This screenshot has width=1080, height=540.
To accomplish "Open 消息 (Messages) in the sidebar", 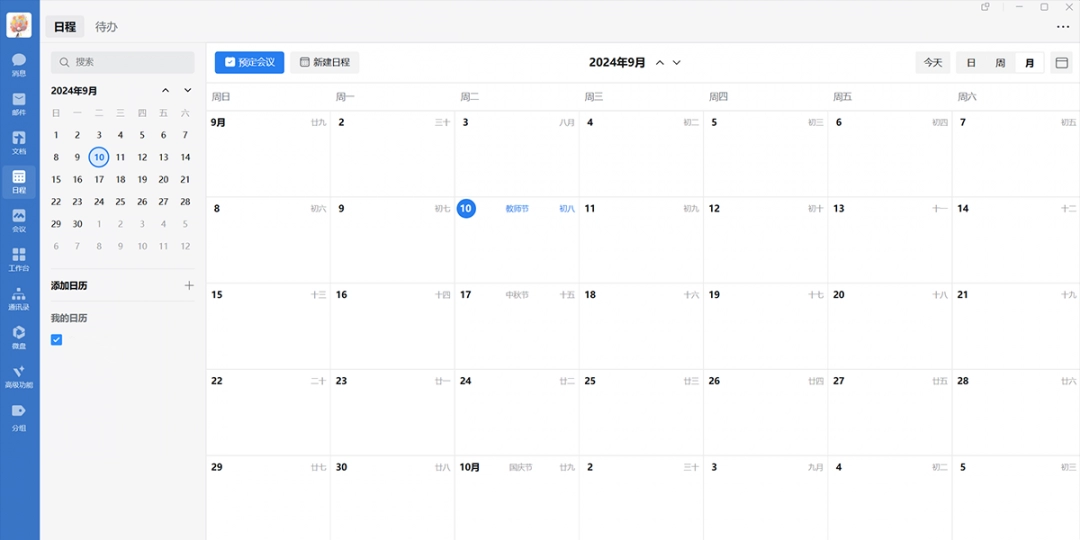I will (x=19, y=64).
